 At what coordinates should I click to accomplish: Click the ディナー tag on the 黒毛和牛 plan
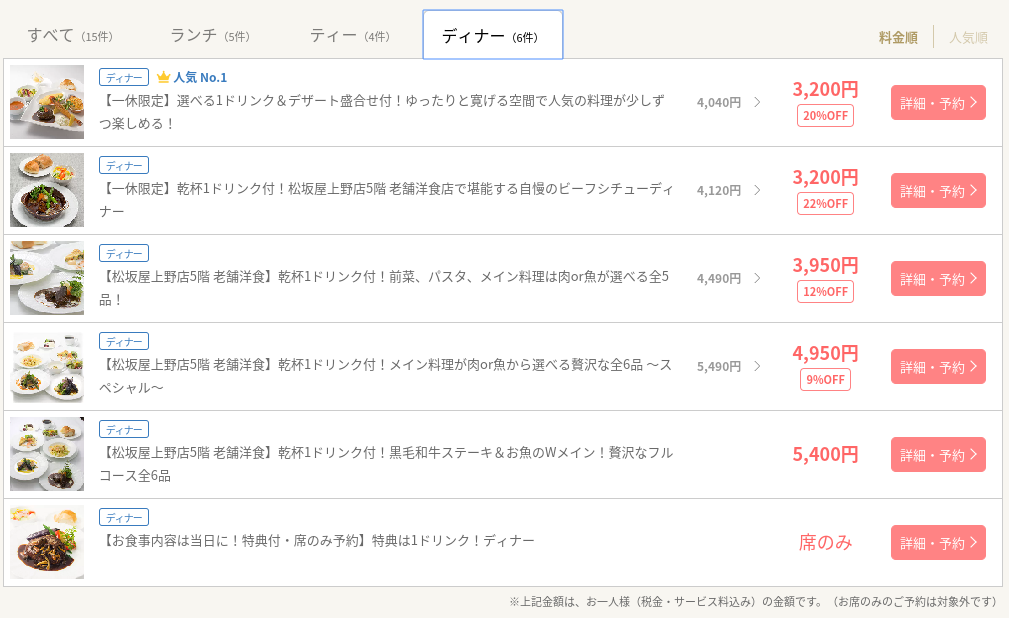124,429
